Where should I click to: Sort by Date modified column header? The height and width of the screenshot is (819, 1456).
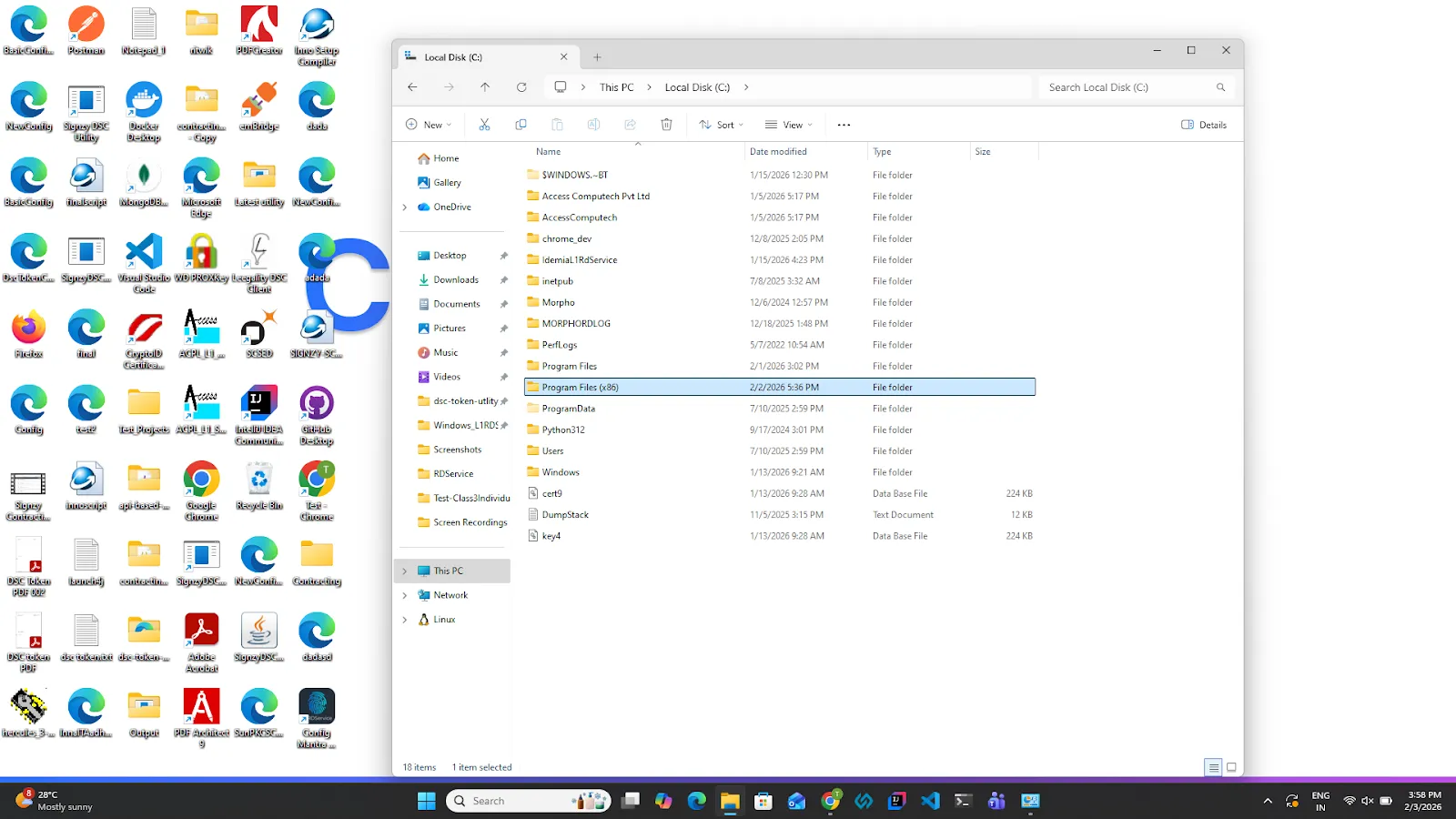[x=778, y=152]
